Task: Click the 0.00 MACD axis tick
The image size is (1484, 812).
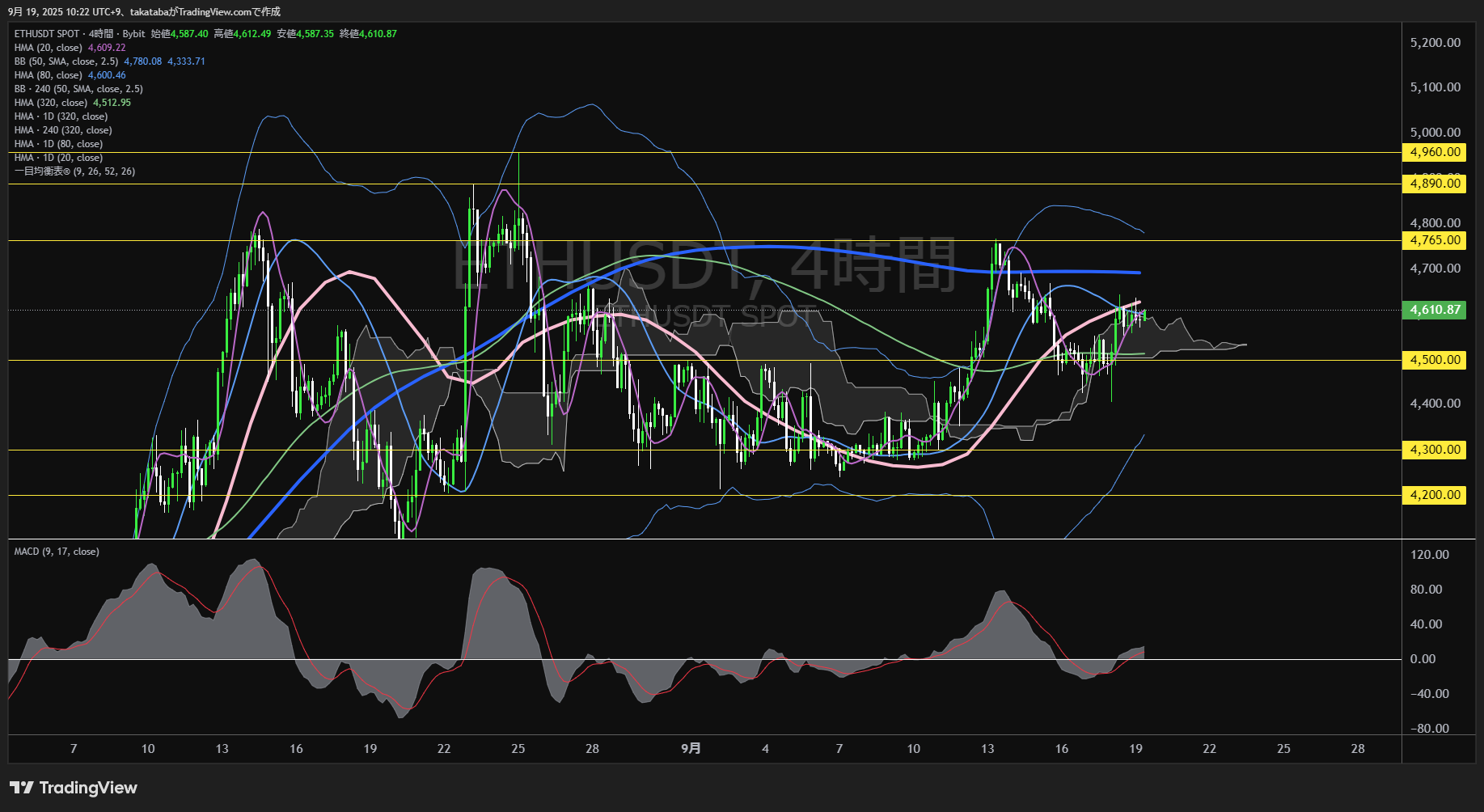Action: point(1423,659)
